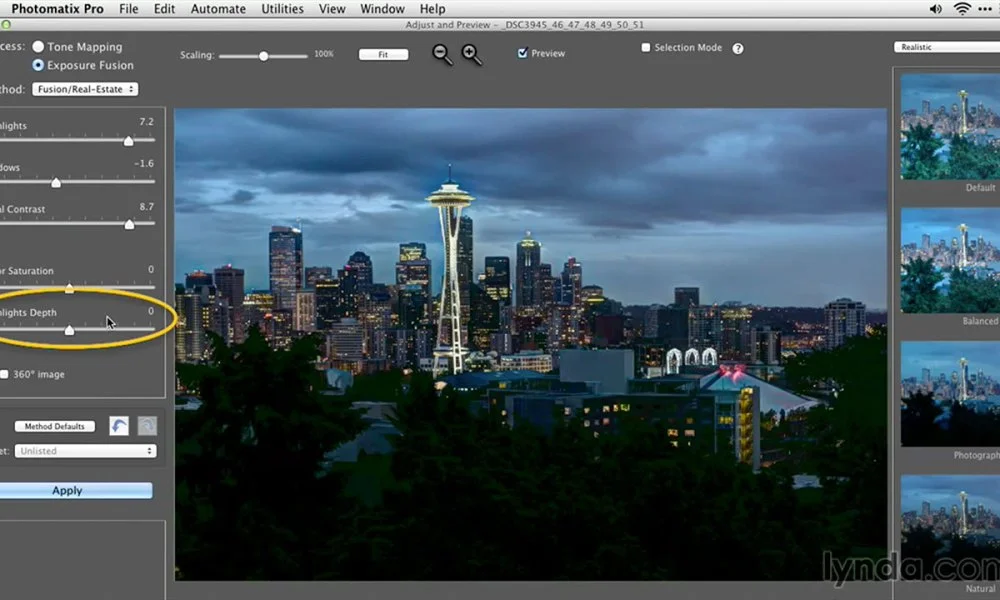Click the Scaling slider handle
The width and height of the screenshot is (1000, 600).
[x=263, y=56]
